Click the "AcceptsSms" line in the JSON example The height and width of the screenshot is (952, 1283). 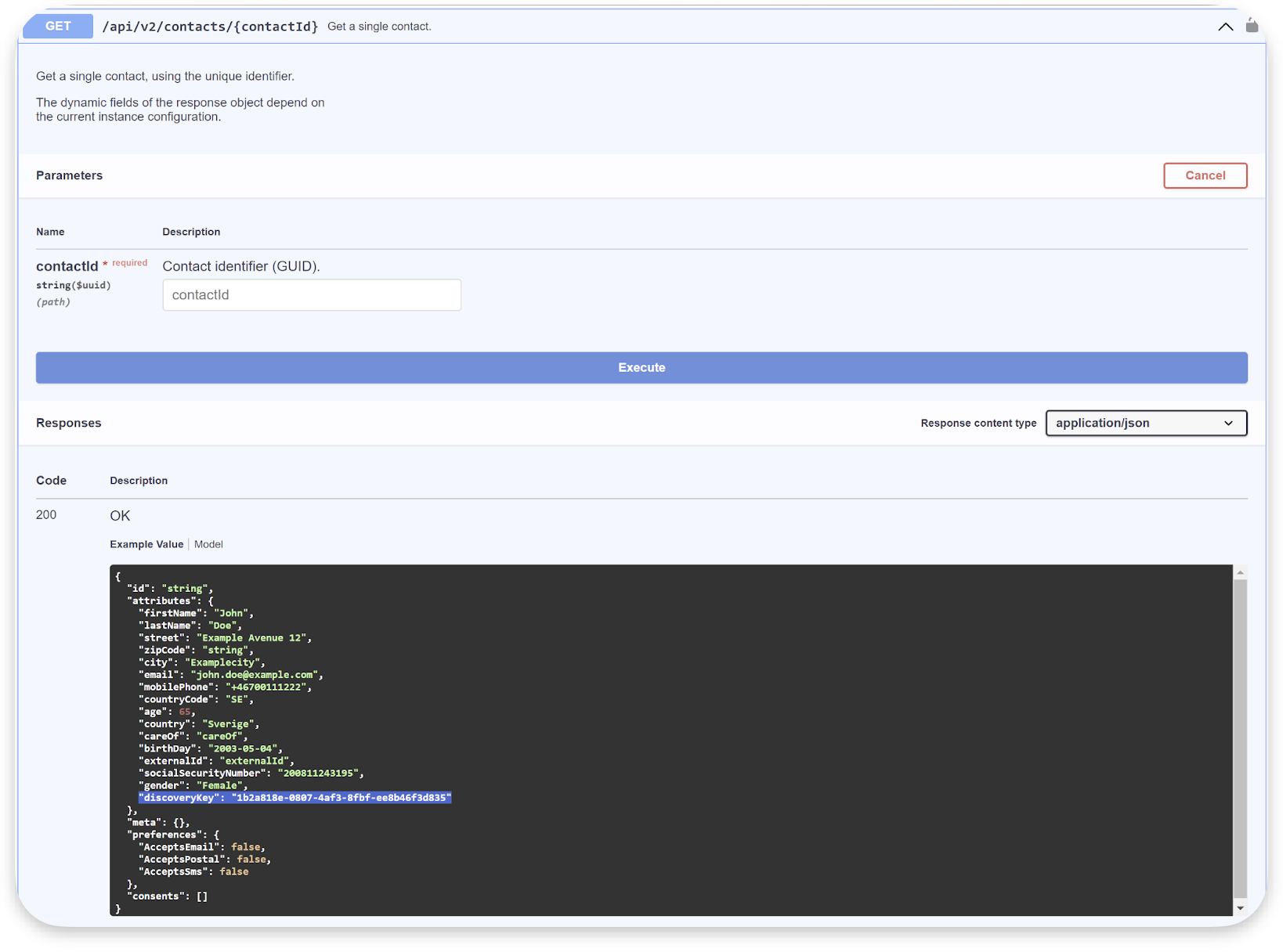pyautogui.click(x=193, y=871)
